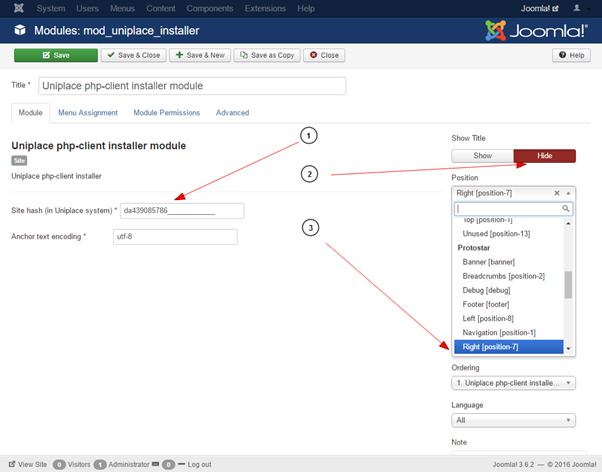
Task: Open the Menus menu
Action: [x=122, y=8]
